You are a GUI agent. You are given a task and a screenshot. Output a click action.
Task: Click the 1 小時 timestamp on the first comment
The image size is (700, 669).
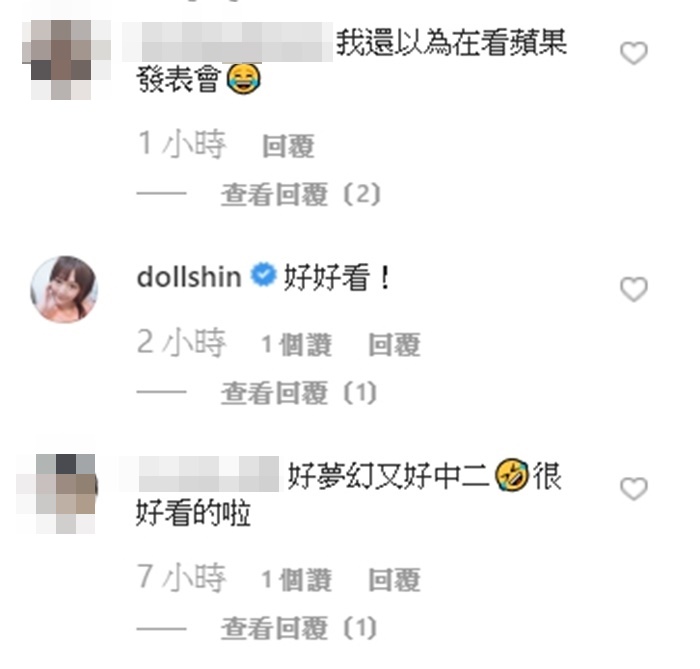[x=182, y=144]
